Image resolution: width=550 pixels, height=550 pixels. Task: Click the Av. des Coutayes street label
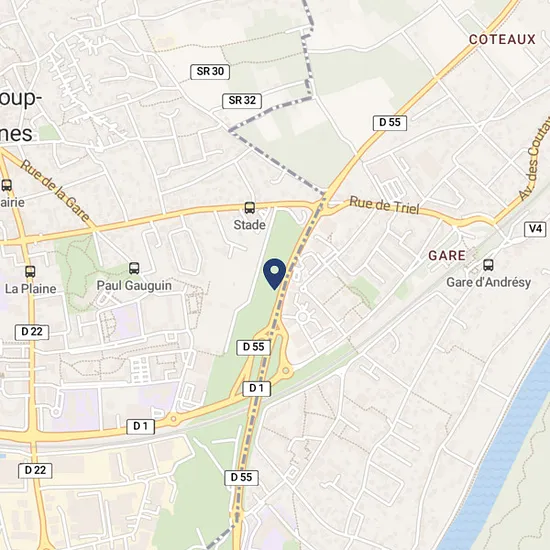[x=535, y=159]
